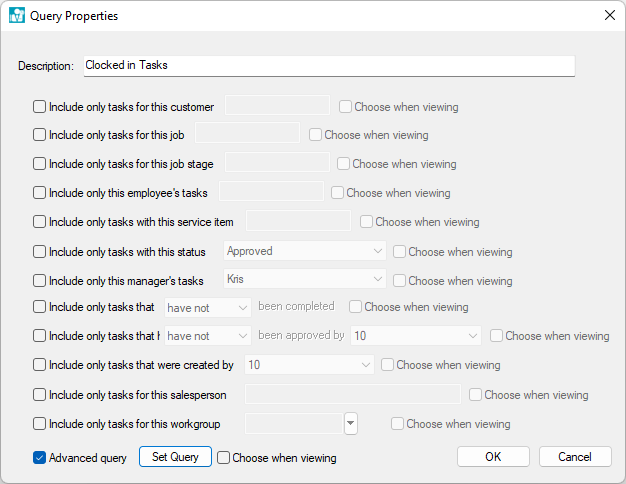626x484 pixels.
Task: Click the Description text field
Action: [329, 66]
